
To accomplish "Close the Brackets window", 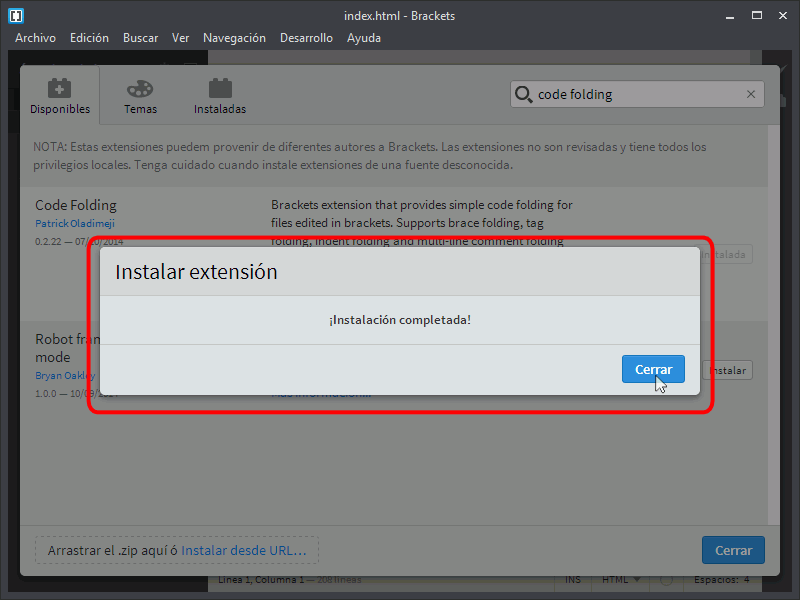I will [783, 16].
